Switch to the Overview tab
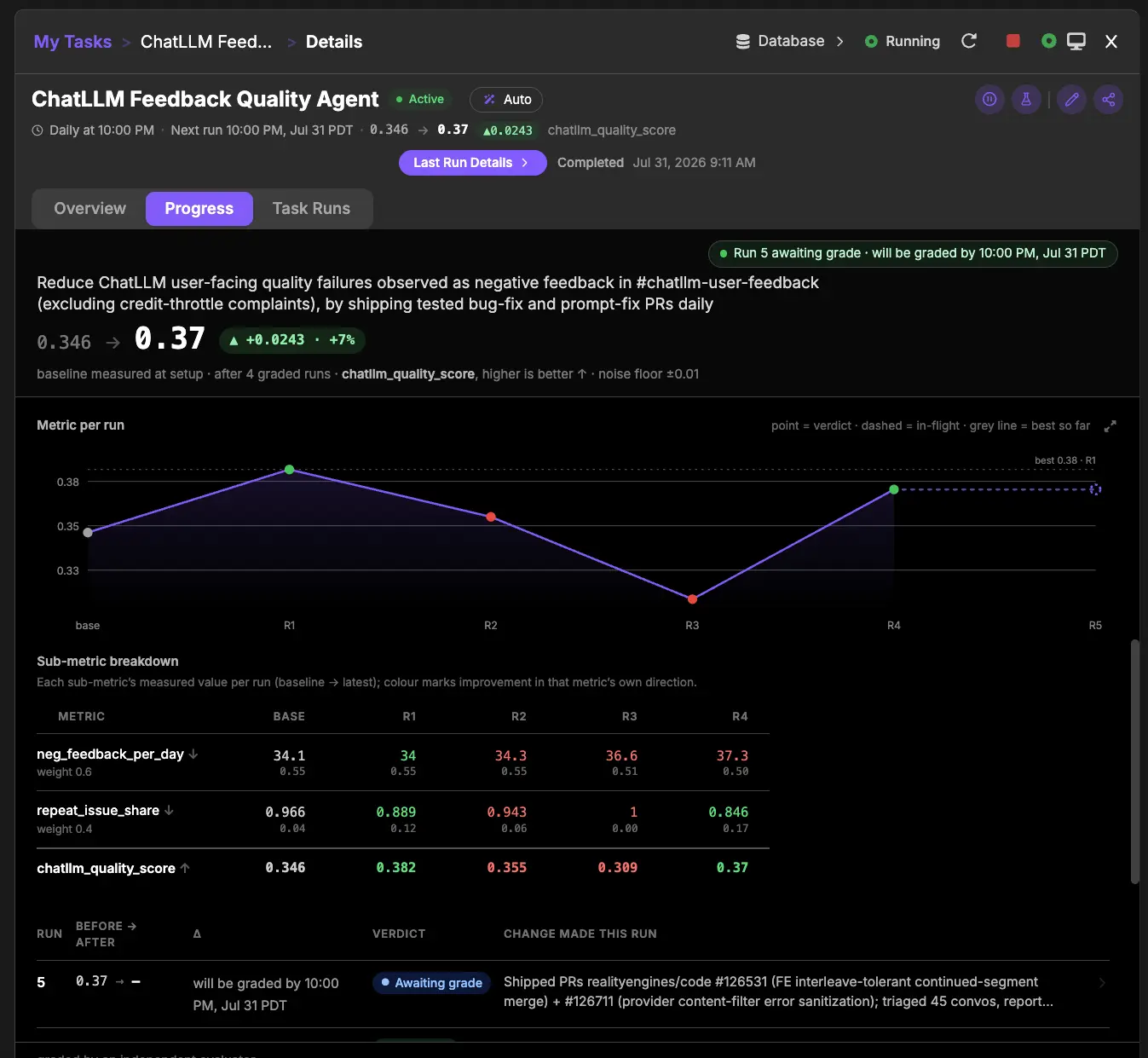 [89, 209]
